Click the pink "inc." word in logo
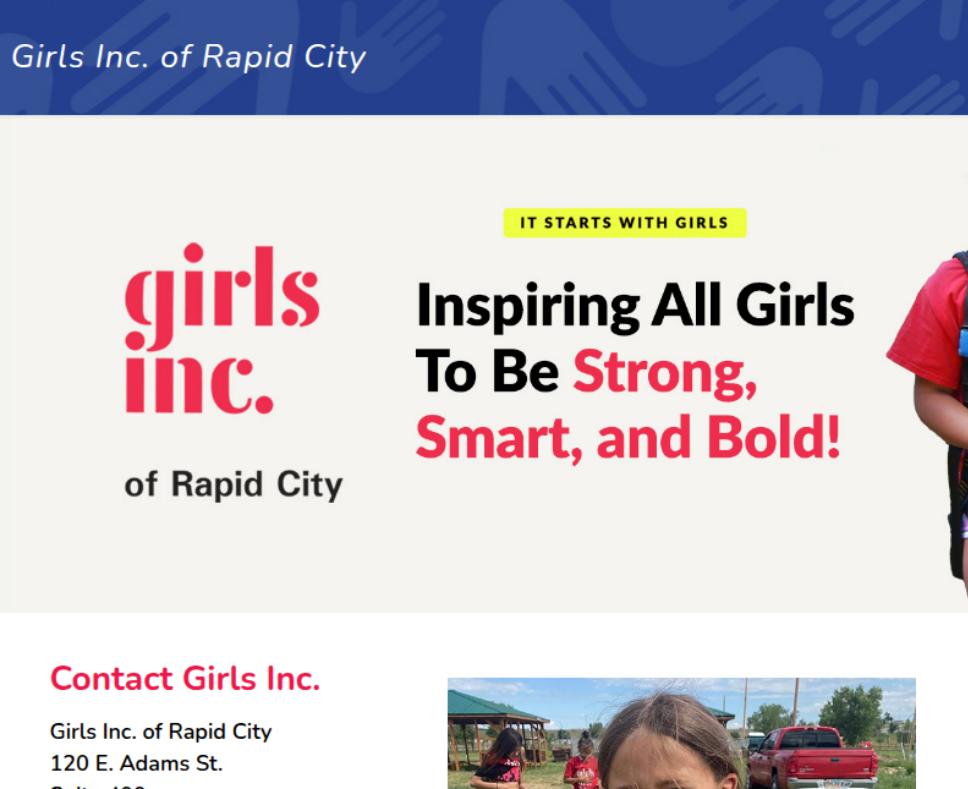 198,381
